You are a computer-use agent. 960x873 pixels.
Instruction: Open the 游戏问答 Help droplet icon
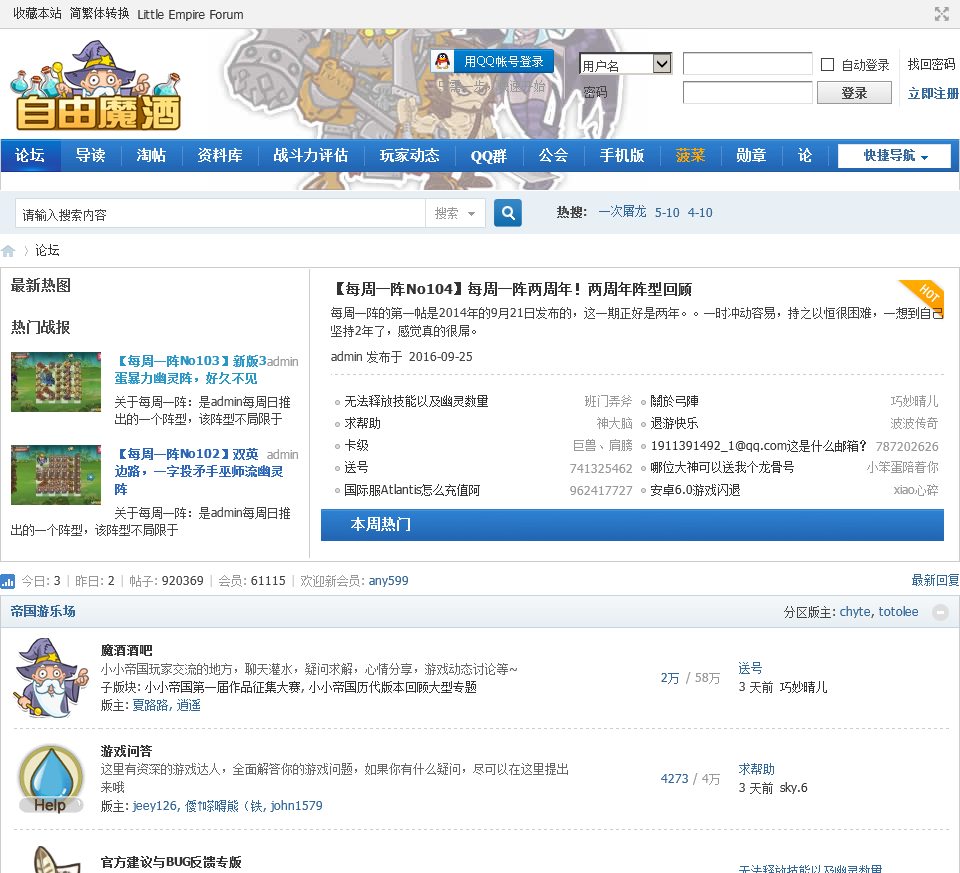coord(51,779)
